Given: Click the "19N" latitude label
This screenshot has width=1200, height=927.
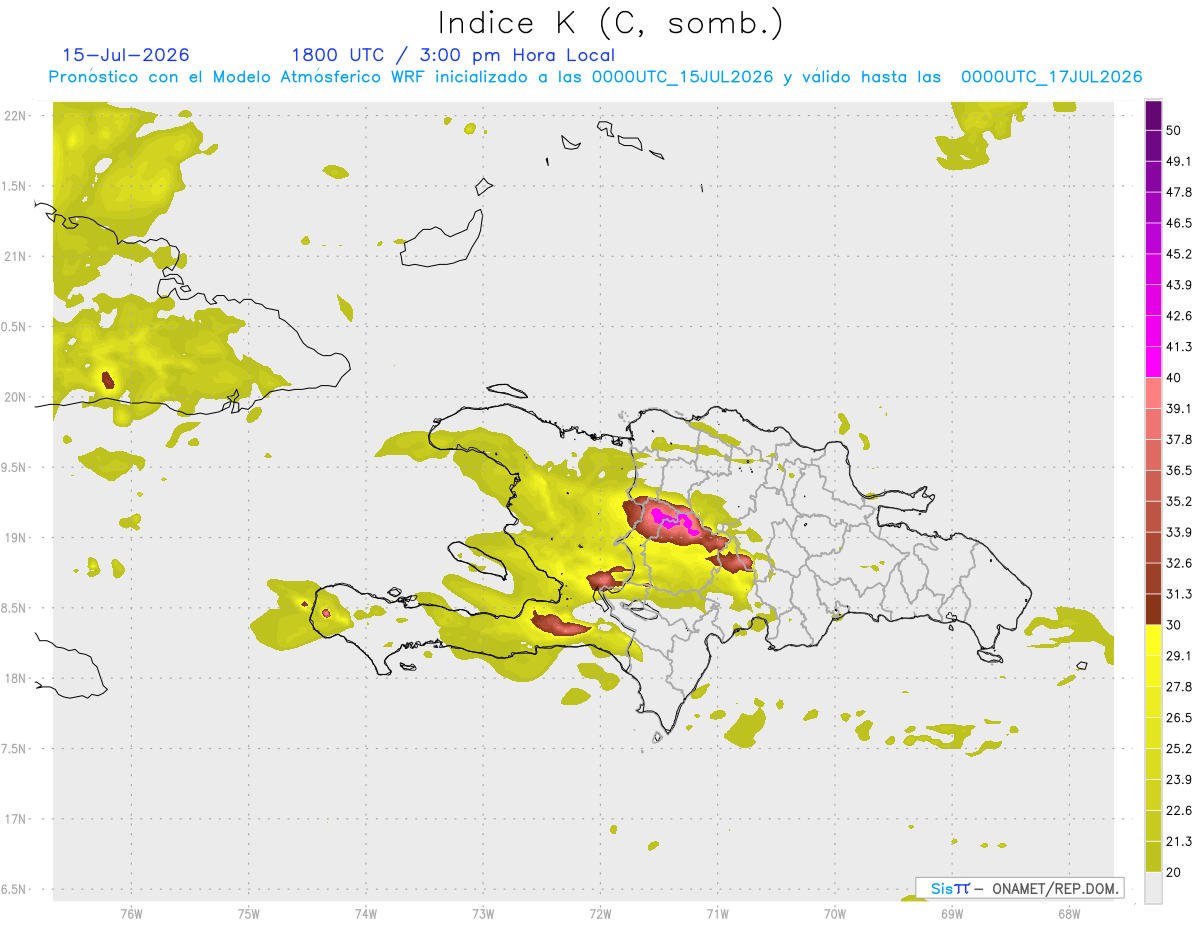Looking at the screenshot, I should click(16, 538).
